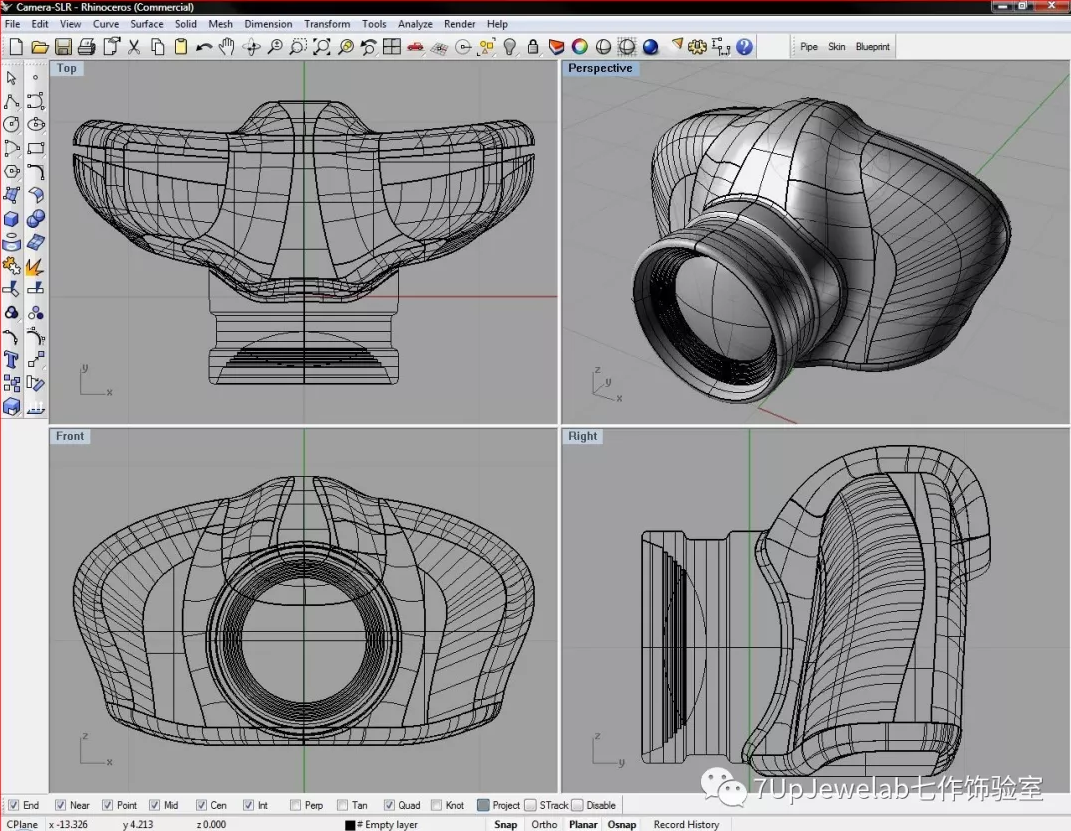Select the Text object tool

tap(12, 360)
